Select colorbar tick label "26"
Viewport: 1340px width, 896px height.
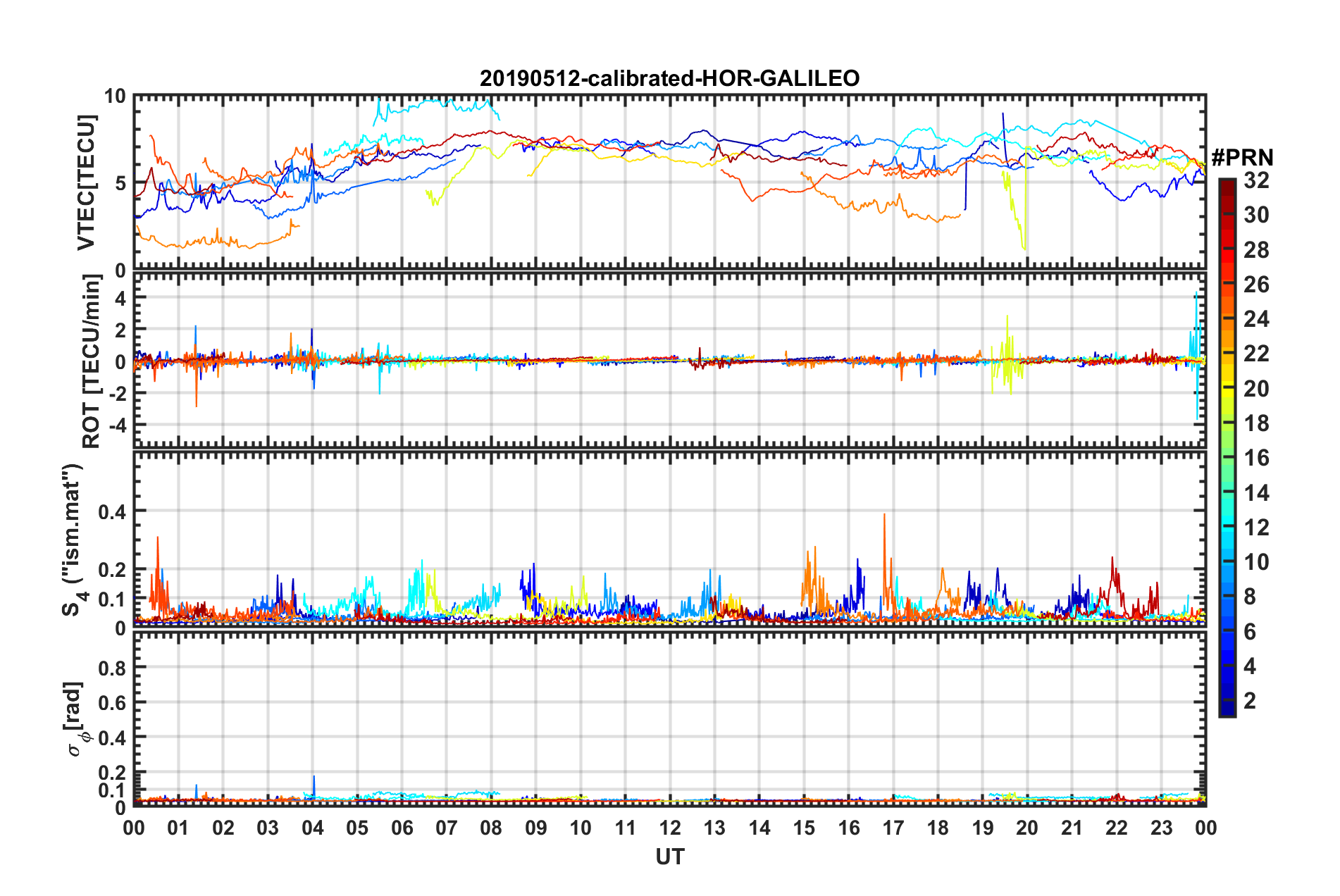tap(1256, 285)
